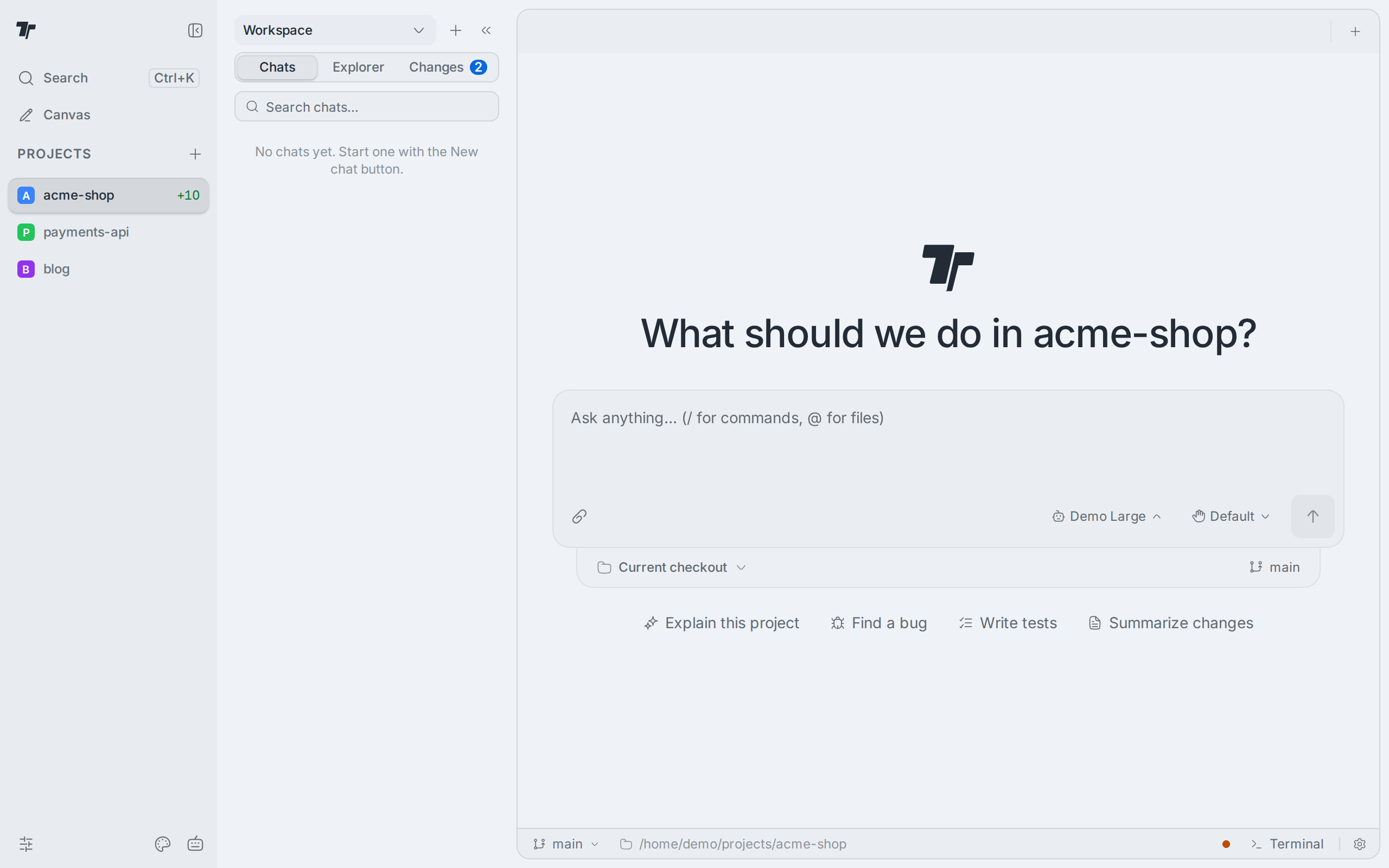Focus the Search chats field
This screenshot has height=868, width=1389.
tap(367, 107)
